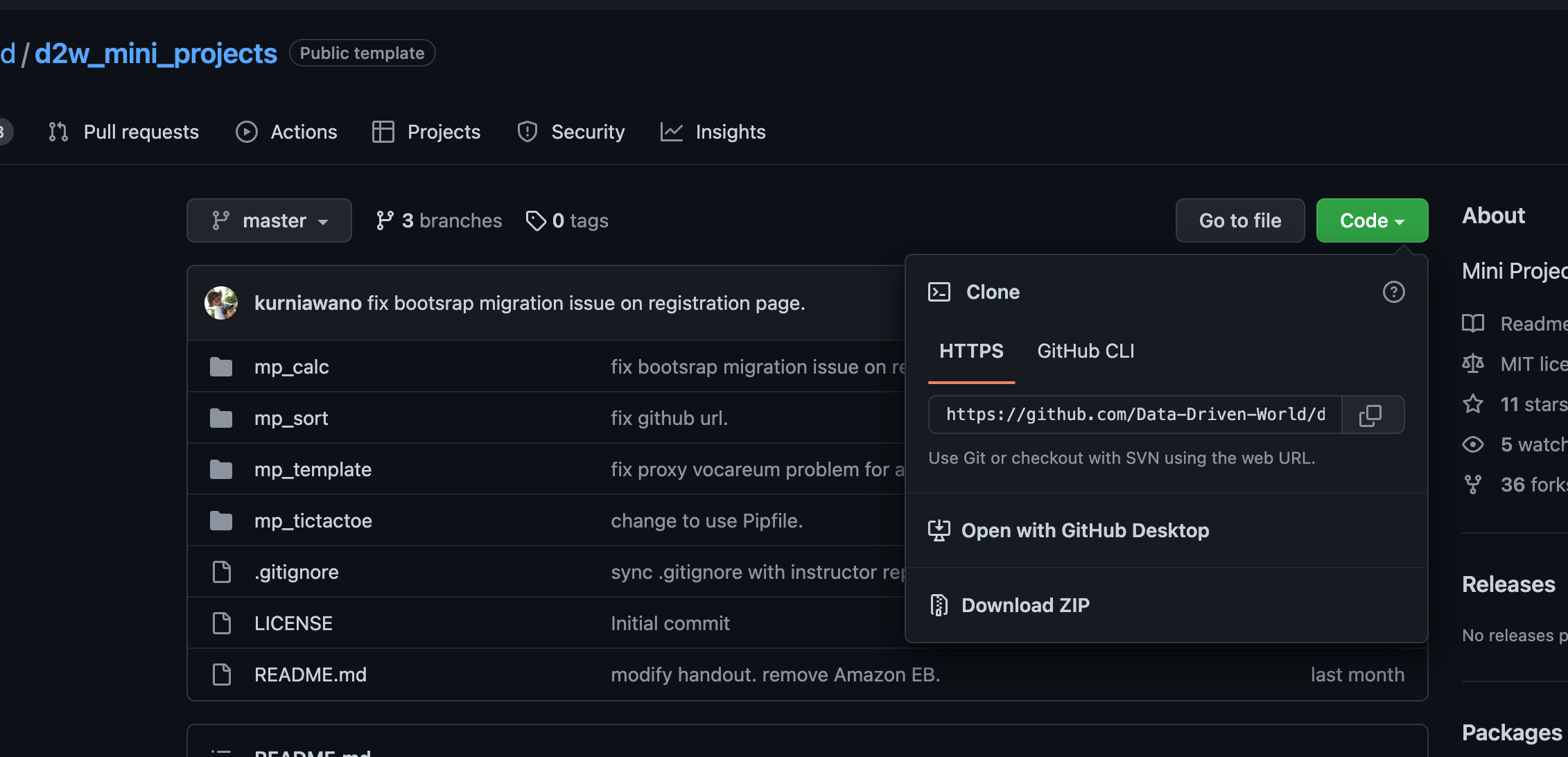Viewport: 1568px width, 757px height.
Task: Open commit 'fix proxy vocareum problem' link
Action: [x=758, y=469]
